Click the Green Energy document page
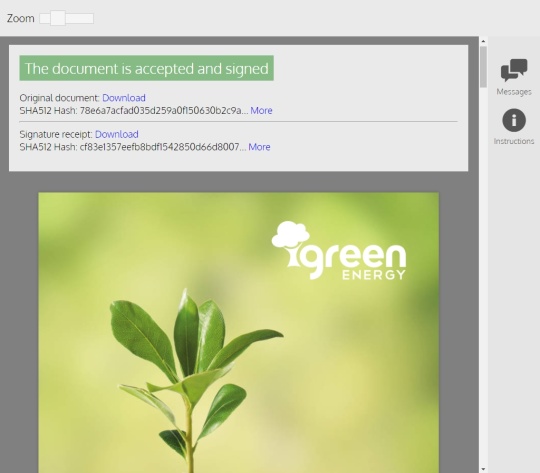 coord(238,332)
